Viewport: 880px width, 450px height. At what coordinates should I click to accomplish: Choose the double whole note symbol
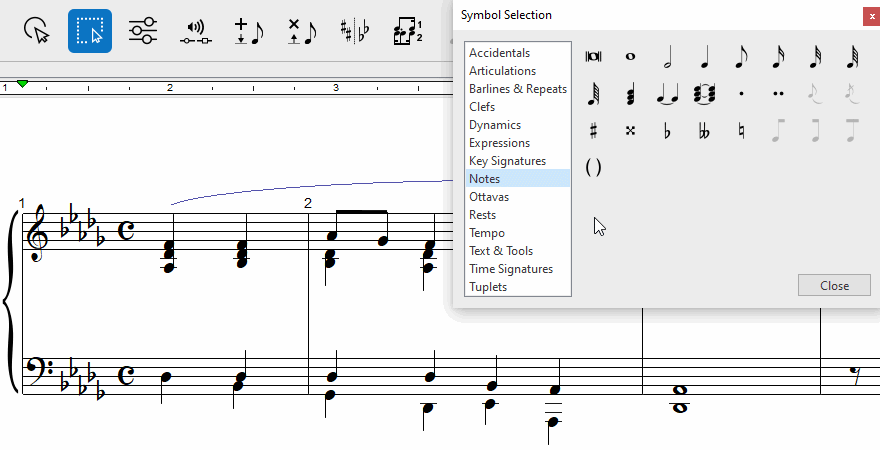click(593, 56)
